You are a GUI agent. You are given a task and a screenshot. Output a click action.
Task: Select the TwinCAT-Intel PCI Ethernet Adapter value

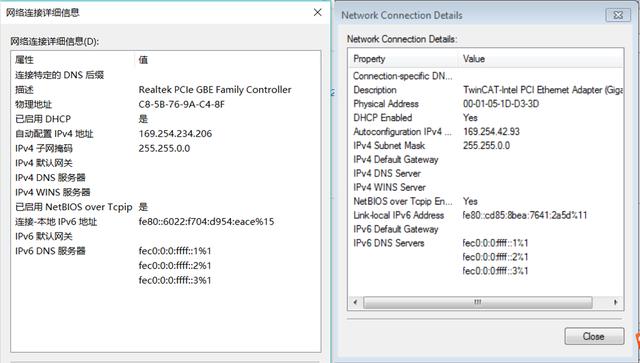tap(542, 90)
